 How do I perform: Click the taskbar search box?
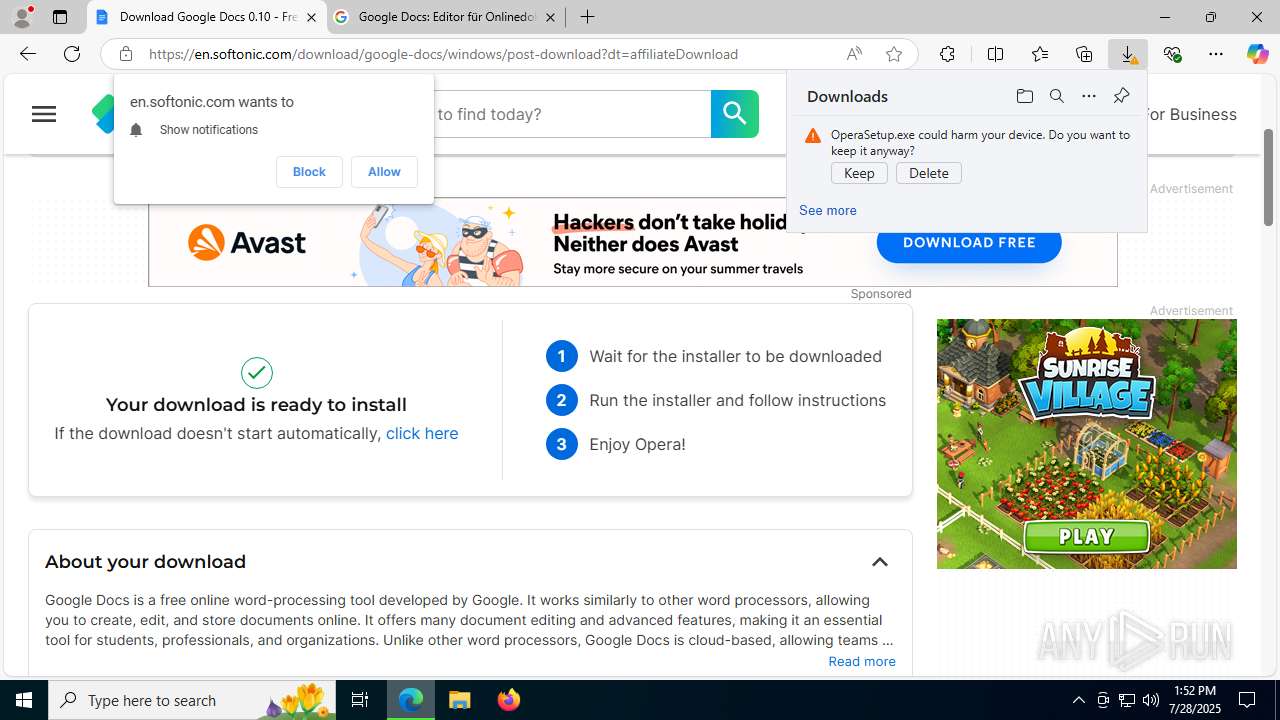192,700
